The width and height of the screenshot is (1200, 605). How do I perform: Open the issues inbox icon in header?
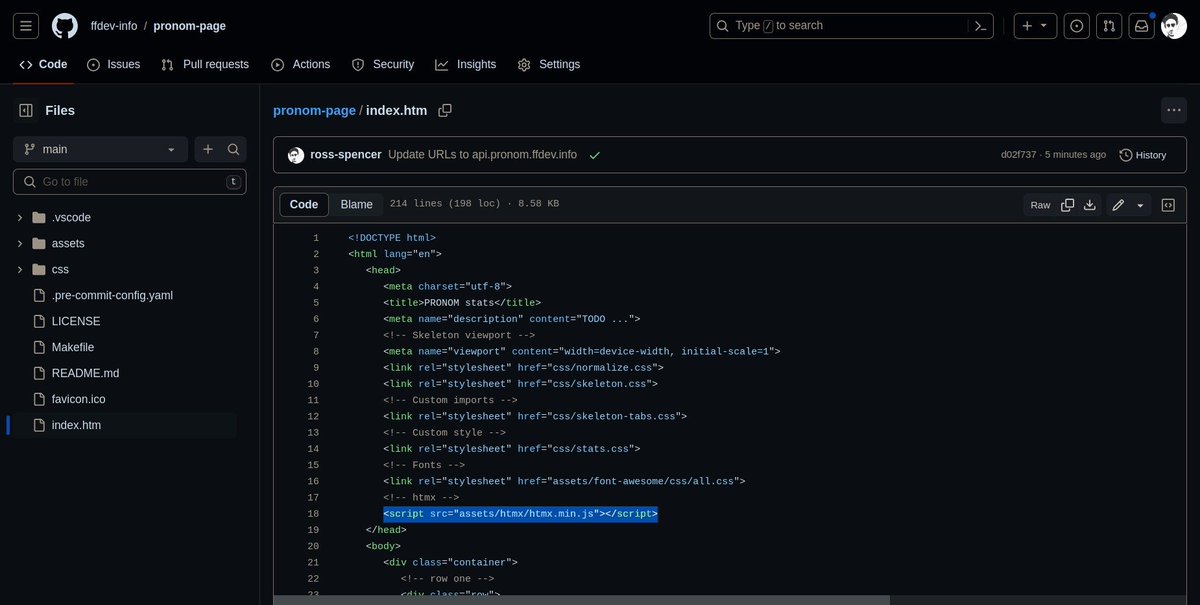pos(1077,26)
